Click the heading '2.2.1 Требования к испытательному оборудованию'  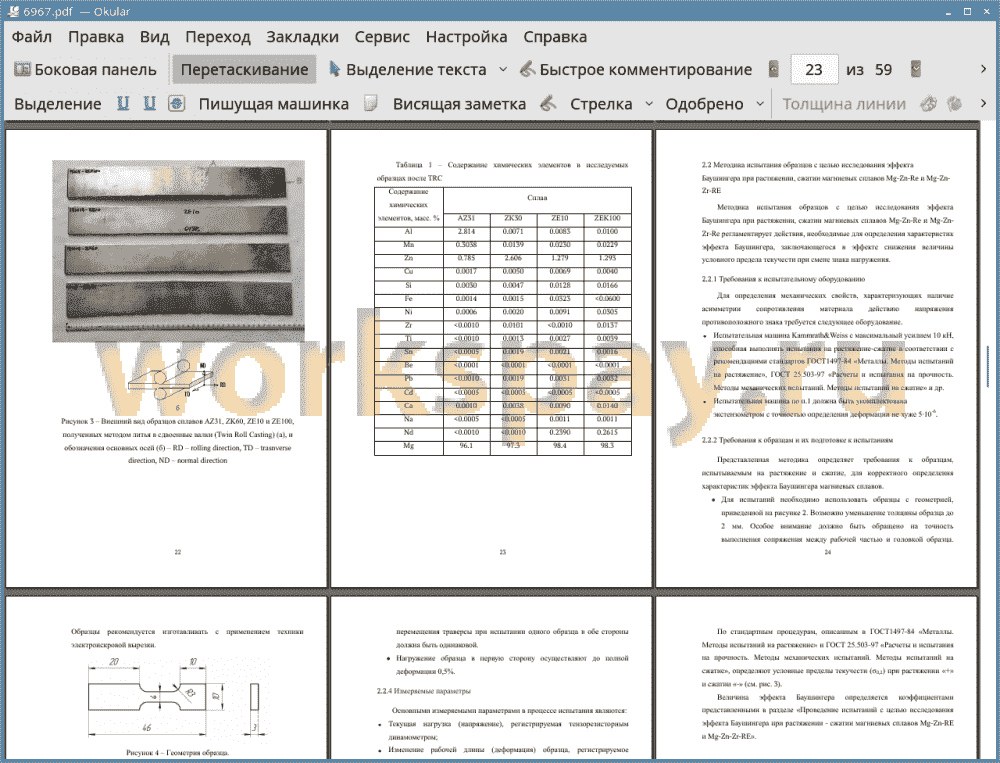[783, 279]
